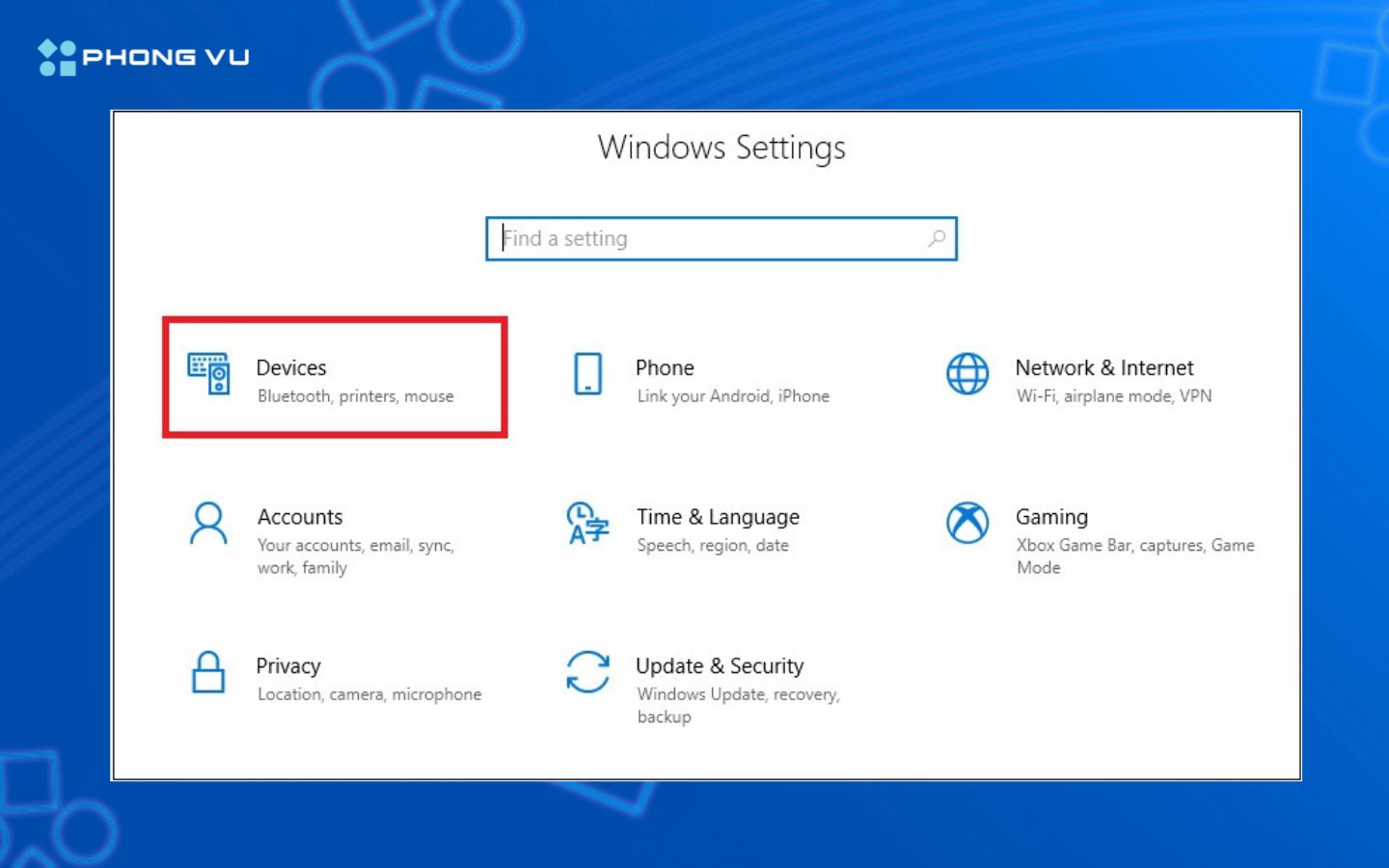
Task: Click the Accounts person icon
Action: pos(207,526)
